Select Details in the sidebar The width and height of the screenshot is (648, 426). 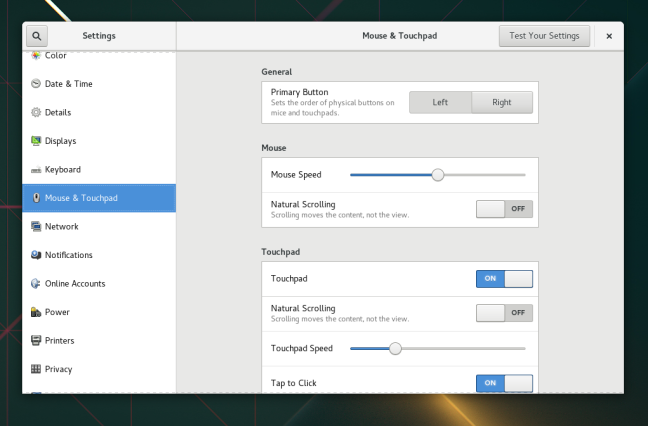pyautogui.click(x=99, y=112)
